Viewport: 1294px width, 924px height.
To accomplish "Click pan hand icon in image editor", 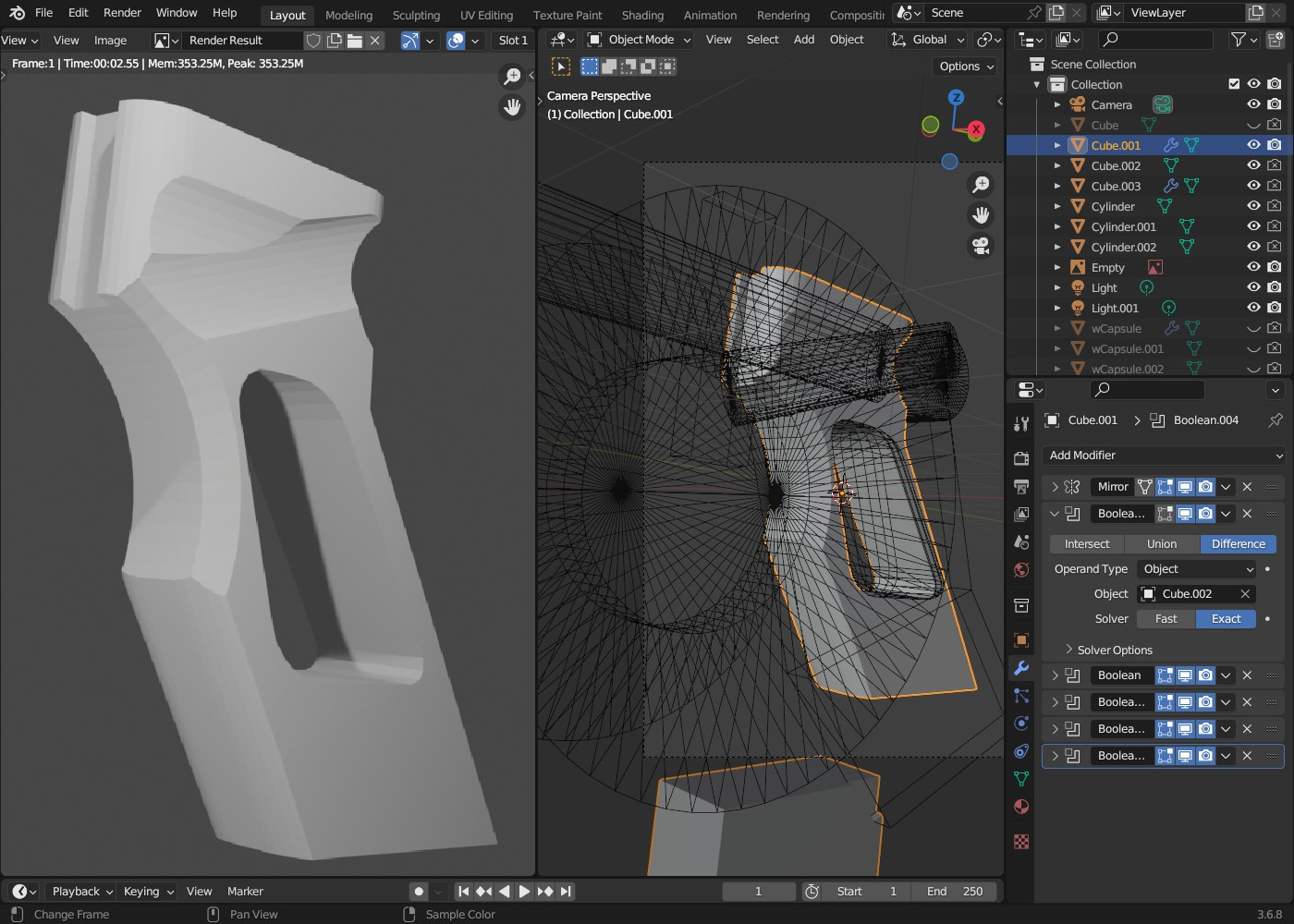I will pos(512,106).
